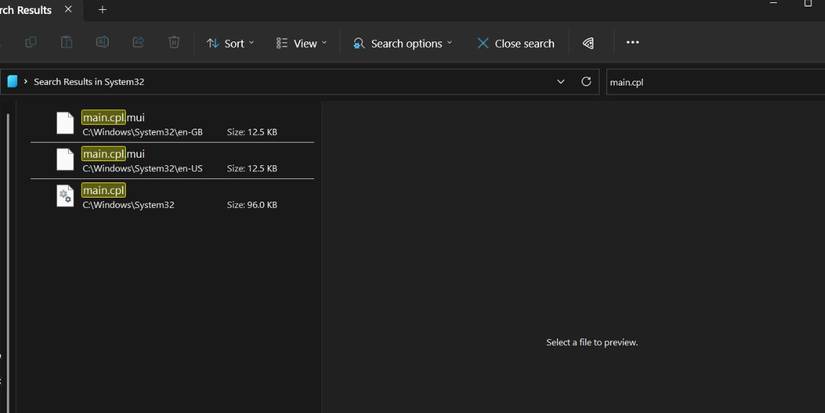Add a new tab with plus button
825x413 pixels.
click(102, 9)
